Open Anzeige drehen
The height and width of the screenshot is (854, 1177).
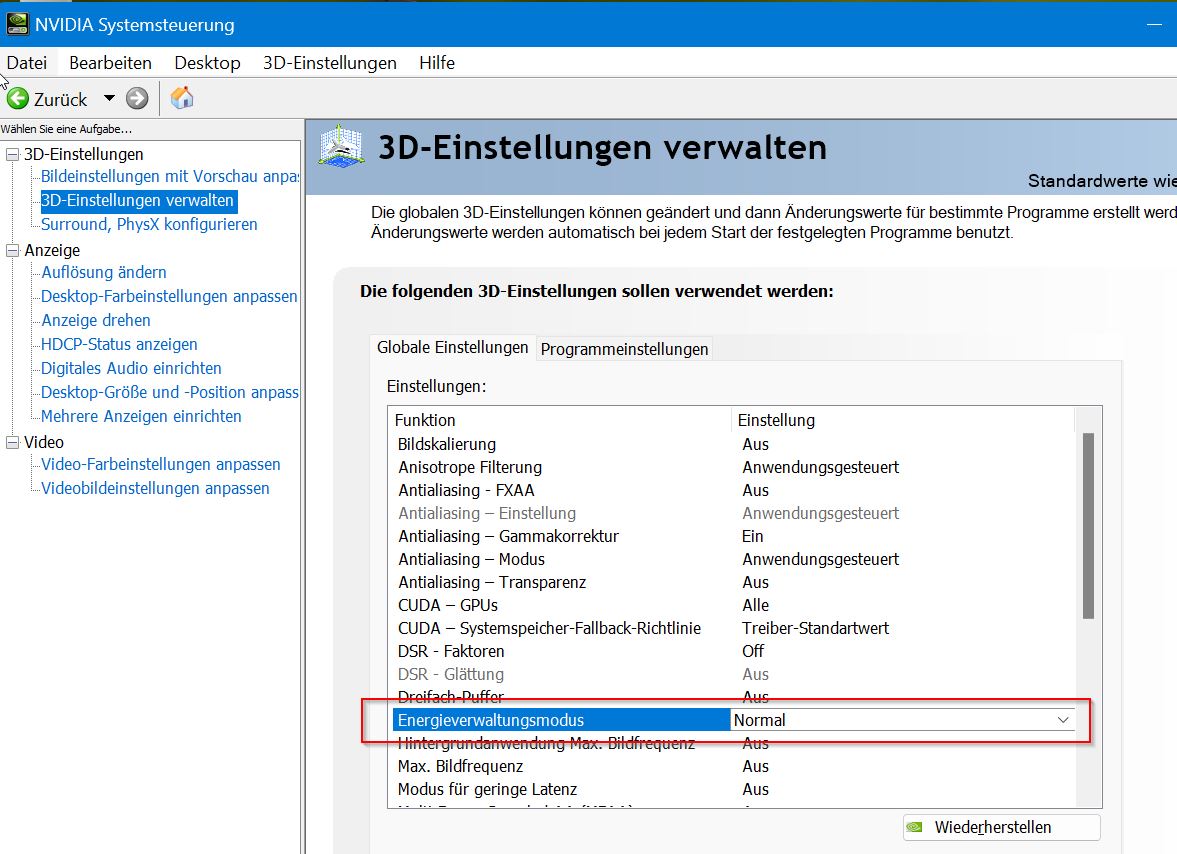click(95, 320)
